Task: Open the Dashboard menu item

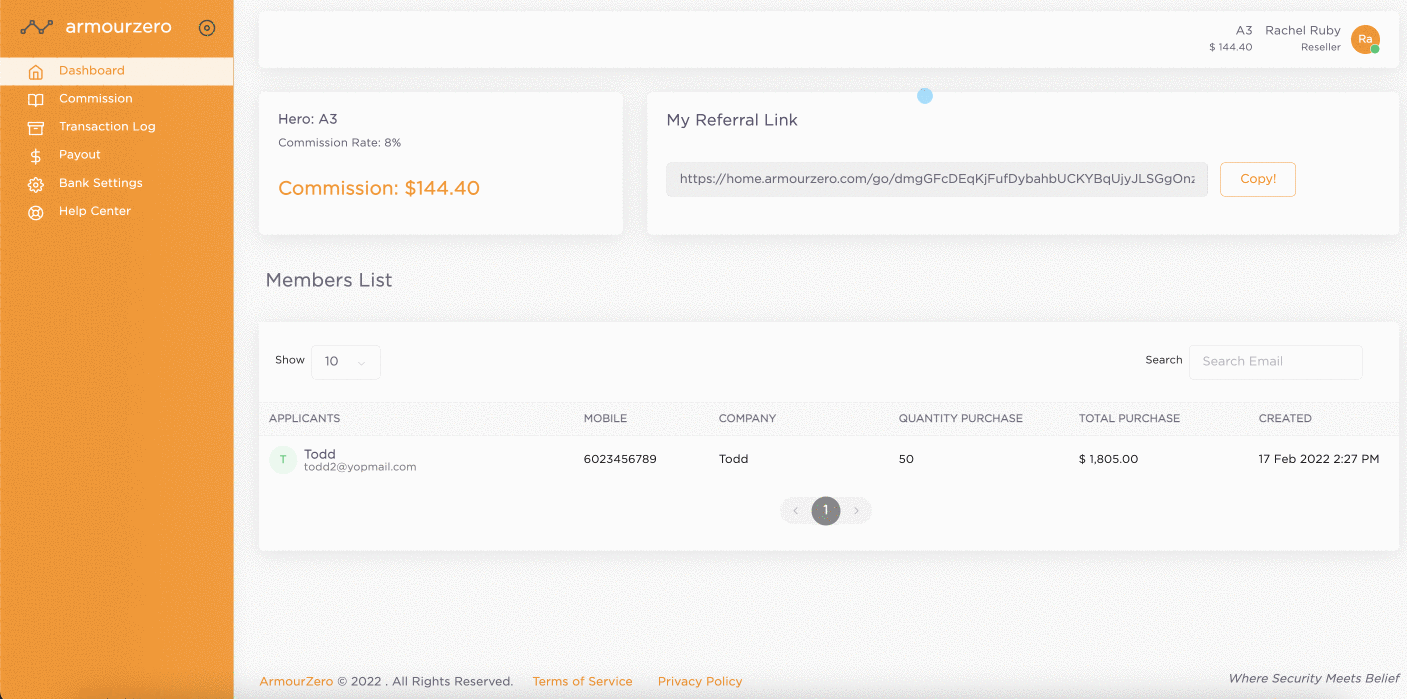Action: [x=117, y=71]
